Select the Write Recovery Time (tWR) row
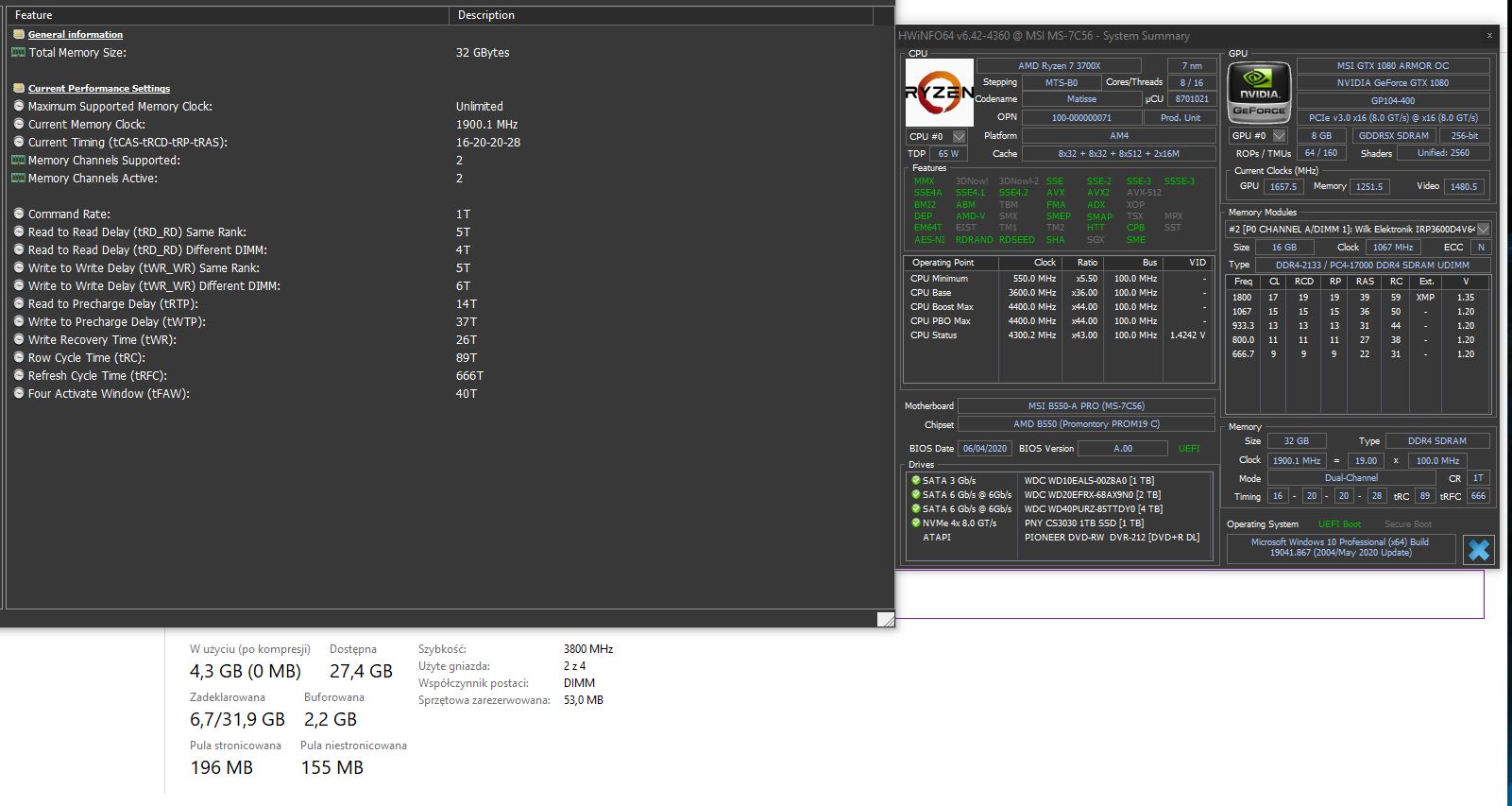Image resolution: width=1512 pixels, height=806 pixels. 449,339
